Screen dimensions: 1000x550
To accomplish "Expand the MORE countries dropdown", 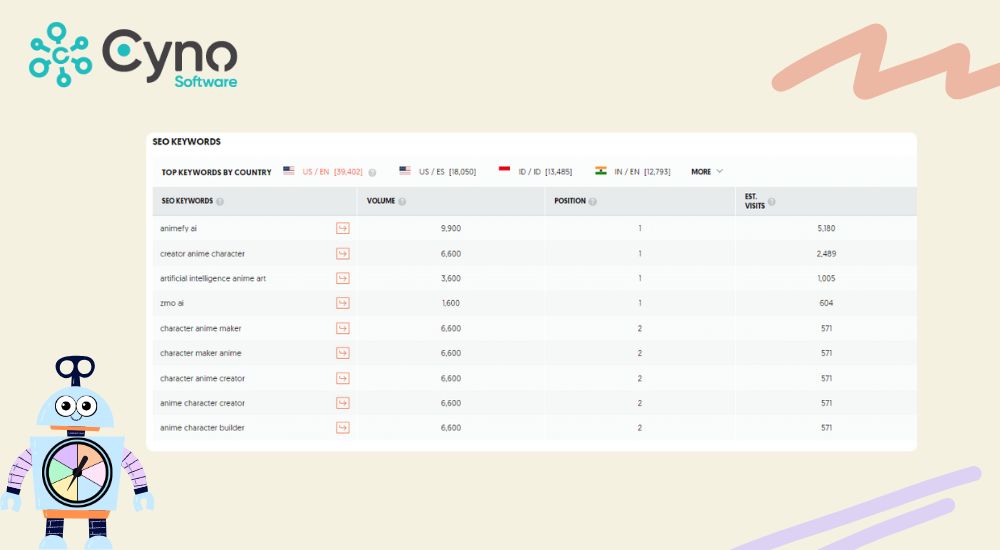I will [707, 172].
